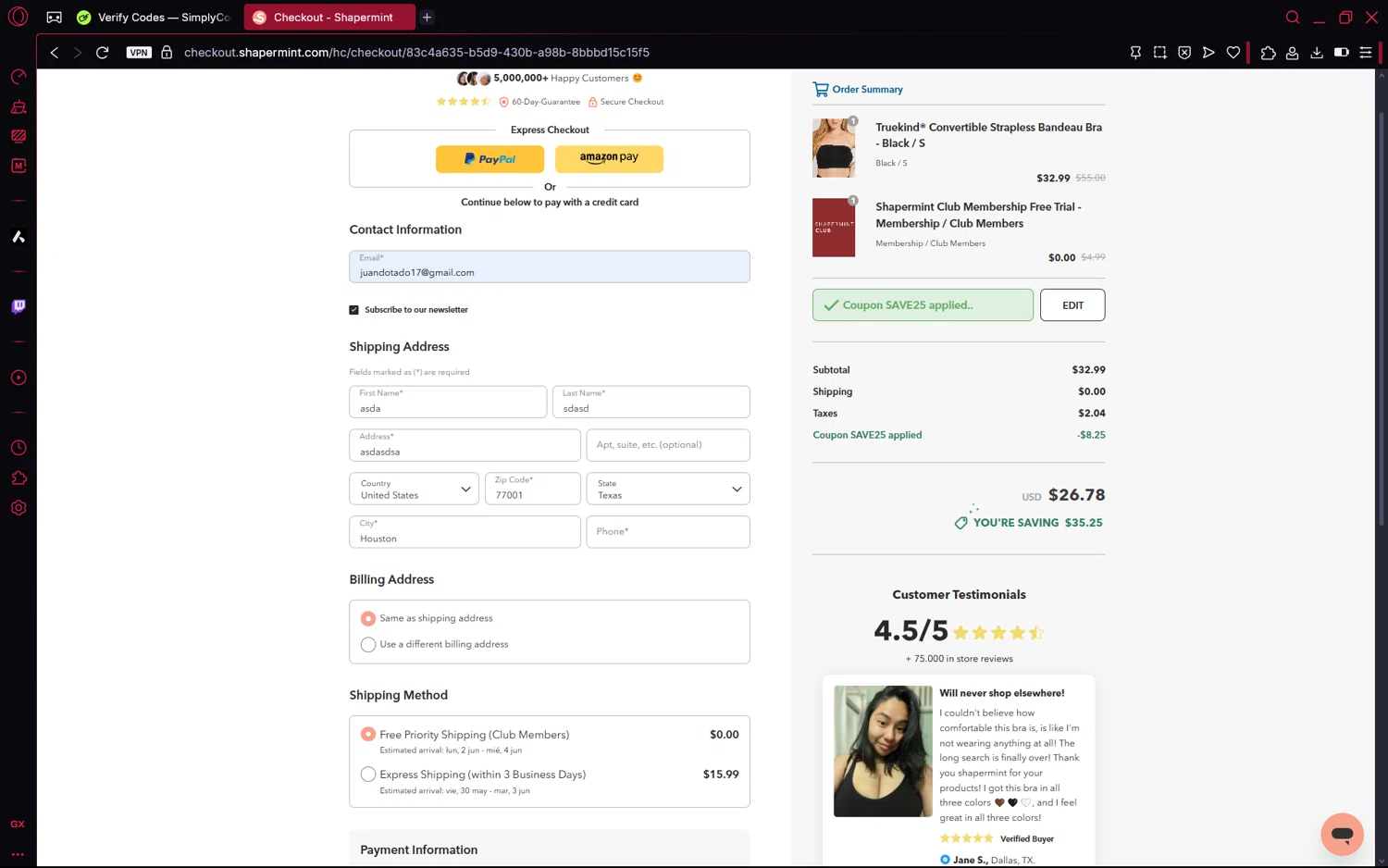Open the Opera GX main menu logo
Image resolution: width=1388 pixels, height=868 pixels.
(x=18, y=17)
